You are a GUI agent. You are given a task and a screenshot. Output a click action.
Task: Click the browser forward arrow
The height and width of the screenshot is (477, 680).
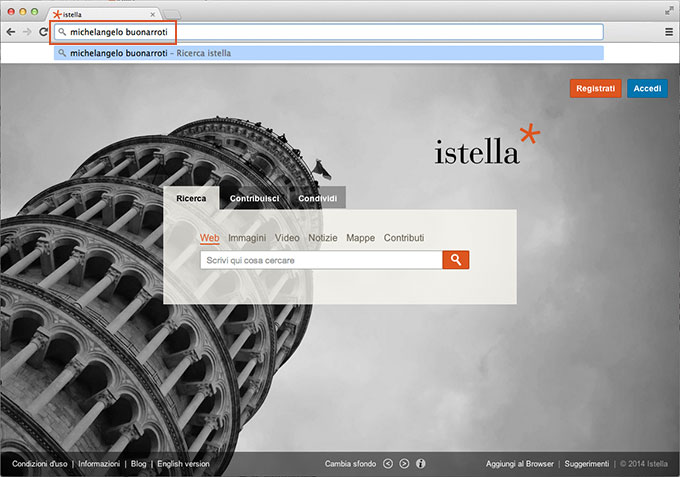pyautogui.click(x=27, y=32)
